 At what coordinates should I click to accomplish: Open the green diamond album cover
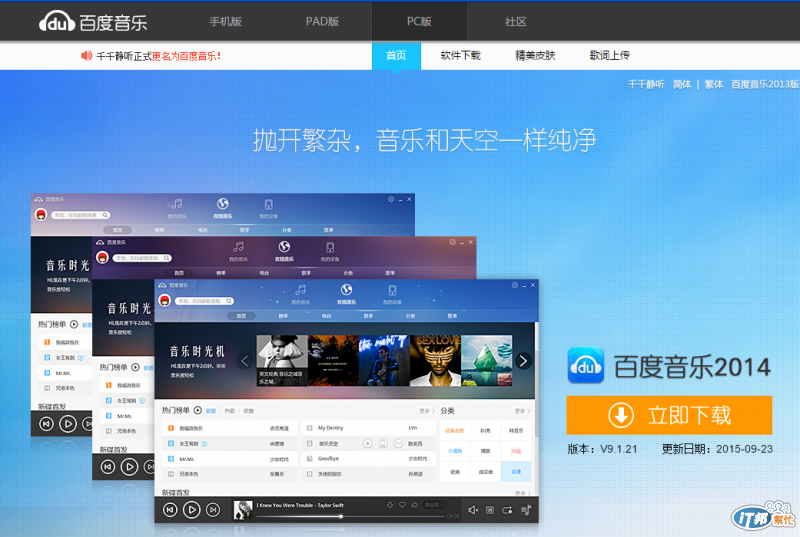(x=487, y=361)
